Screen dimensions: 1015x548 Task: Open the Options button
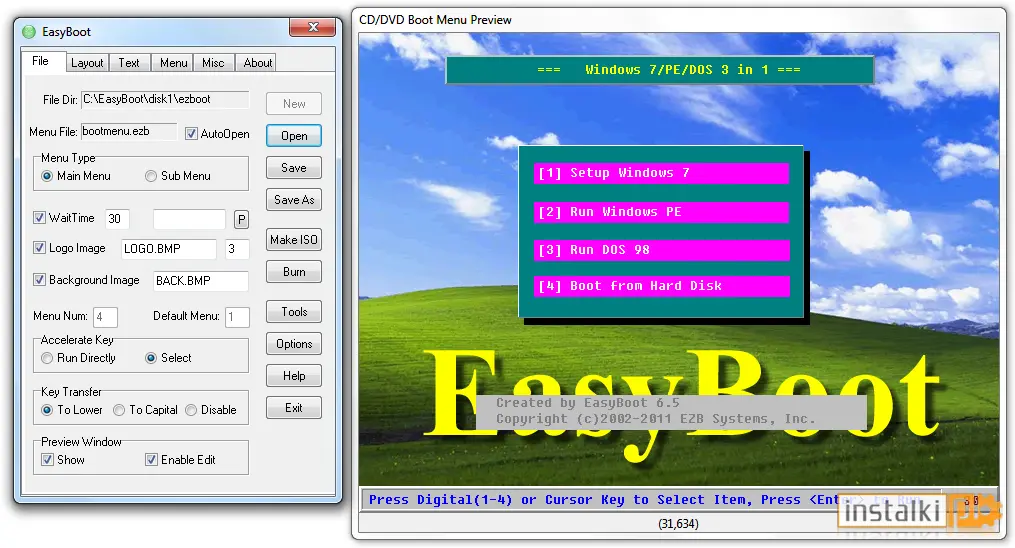coord(294,344)
